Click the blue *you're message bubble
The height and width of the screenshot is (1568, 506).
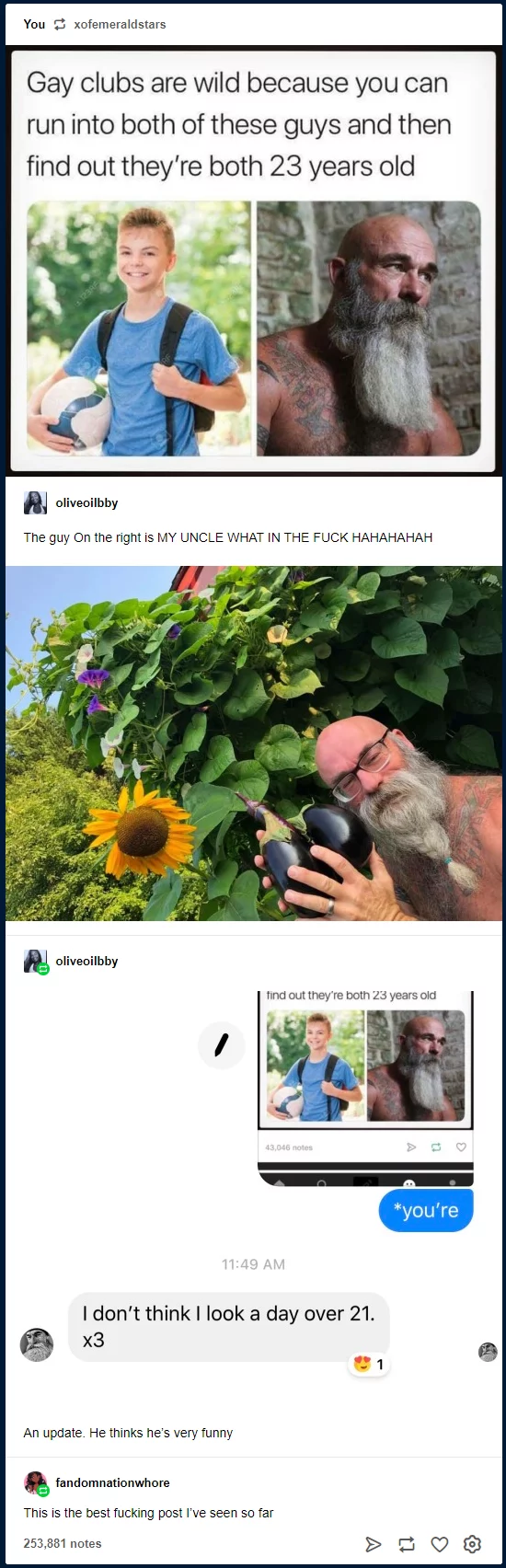pos(426,1210)
